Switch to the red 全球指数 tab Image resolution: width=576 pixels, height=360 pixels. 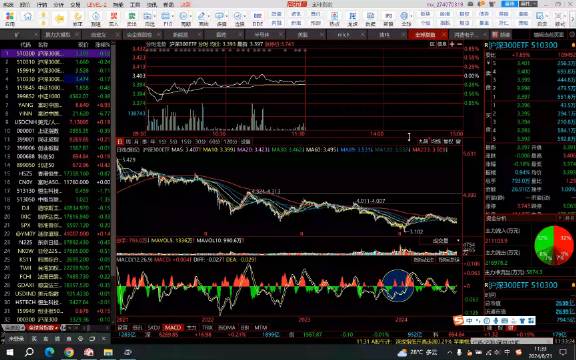pos(425,35)
